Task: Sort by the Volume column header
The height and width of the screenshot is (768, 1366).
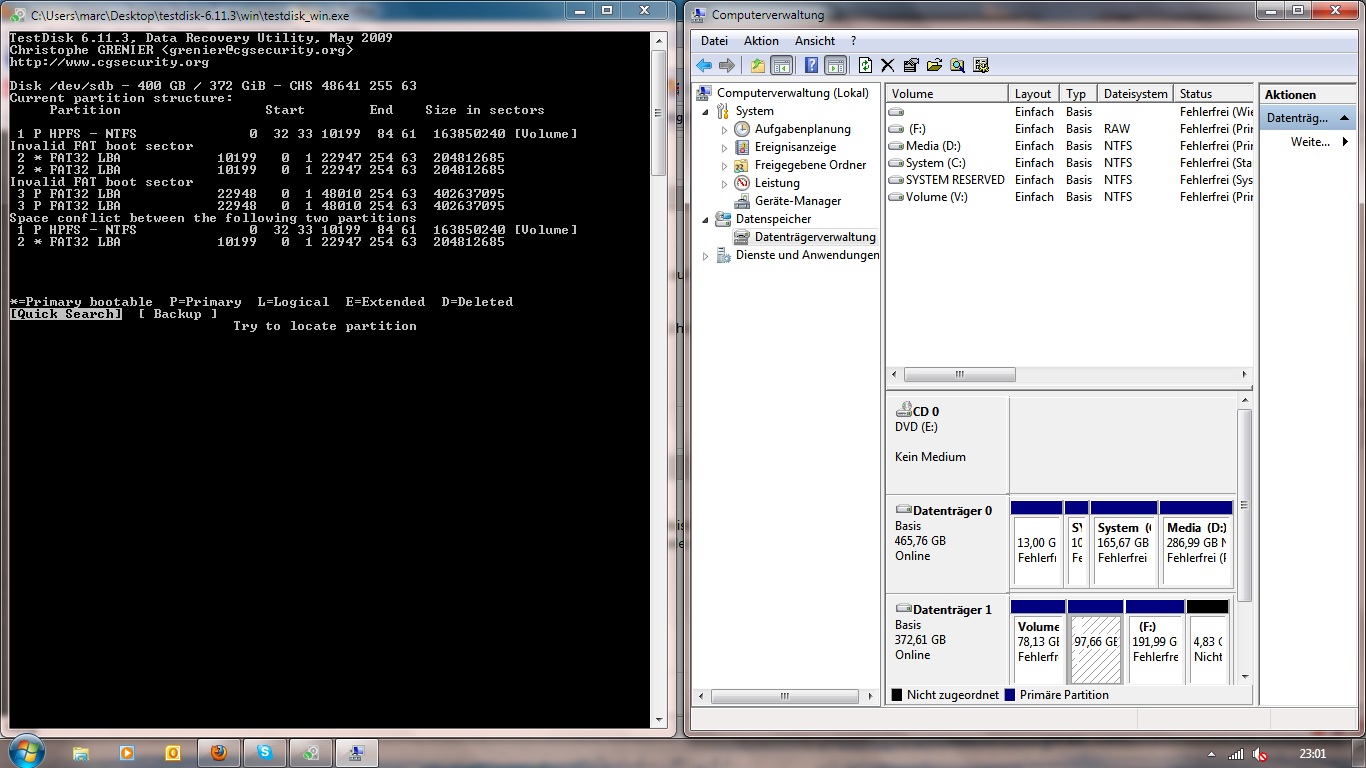Action: pos(947,93)
